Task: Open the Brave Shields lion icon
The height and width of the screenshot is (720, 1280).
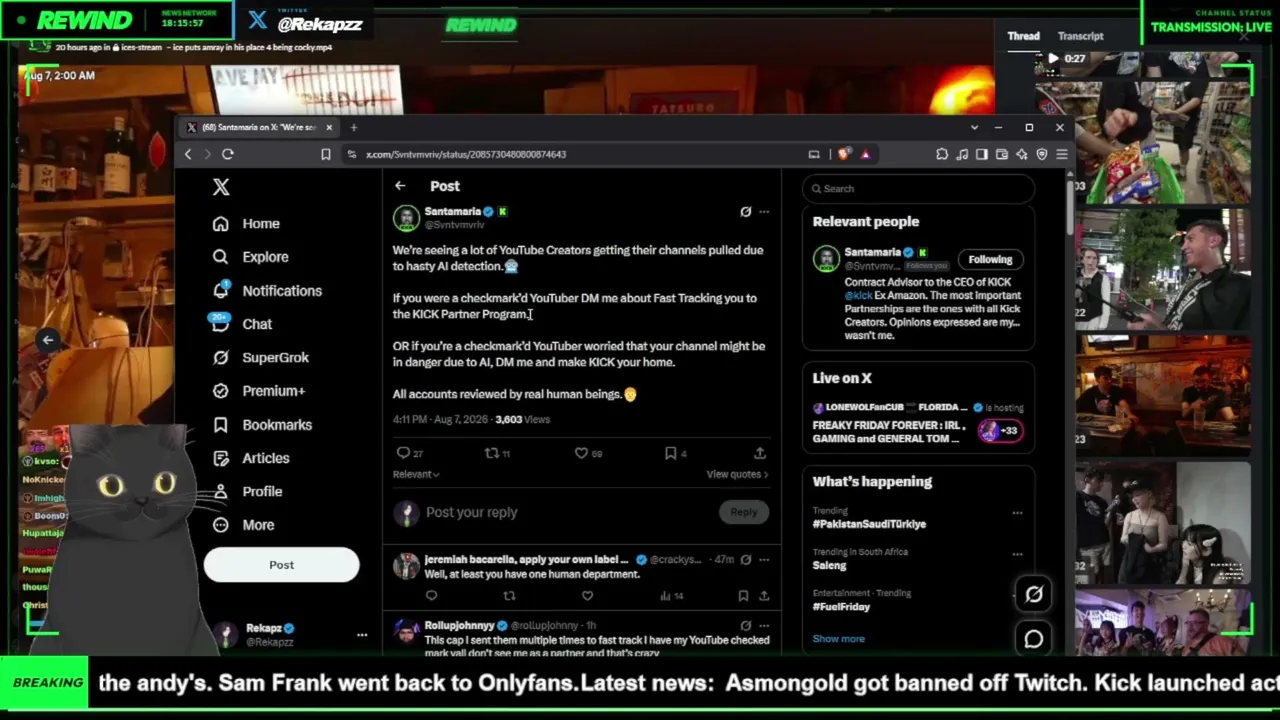Action: point(845,154)
